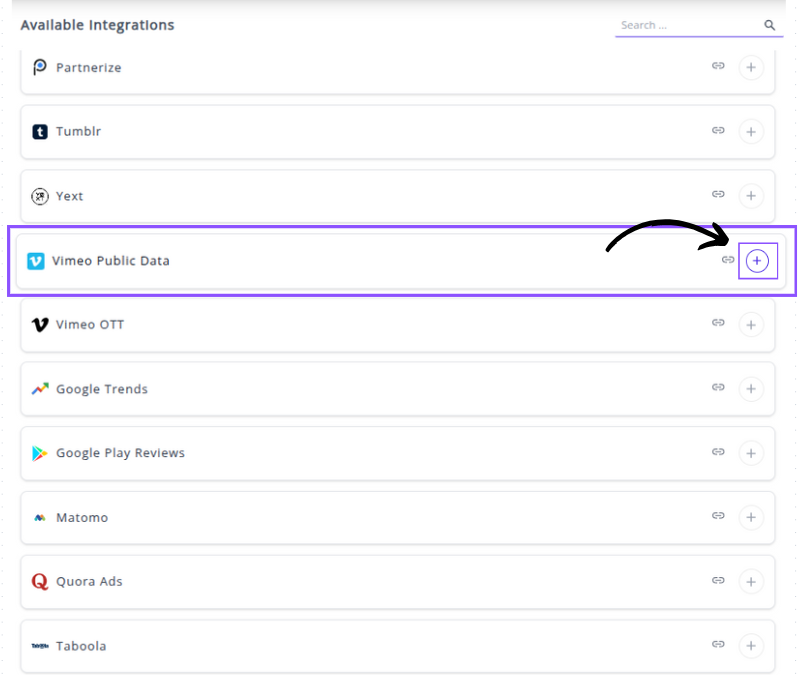
Task: Click the link icon for Quora Ads
Action: pyautogui.click(x=718, y=580)
